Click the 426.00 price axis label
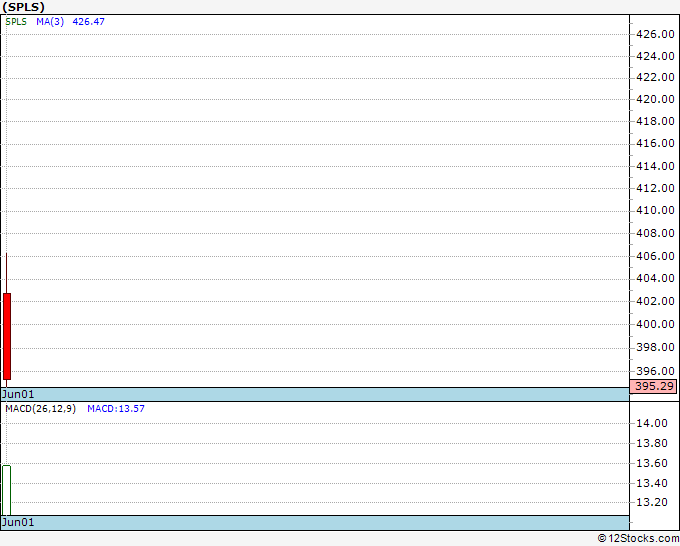The width and height of the screenshot is (680, 546). coord(655,34)
